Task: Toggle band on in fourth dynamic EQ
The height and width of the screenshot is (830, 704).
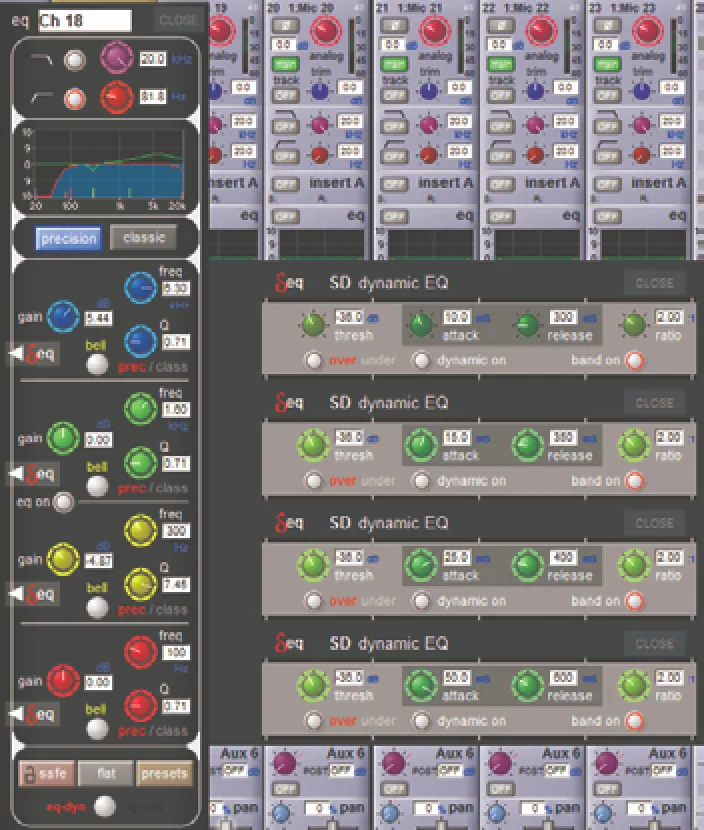Action: click(635, 721)
